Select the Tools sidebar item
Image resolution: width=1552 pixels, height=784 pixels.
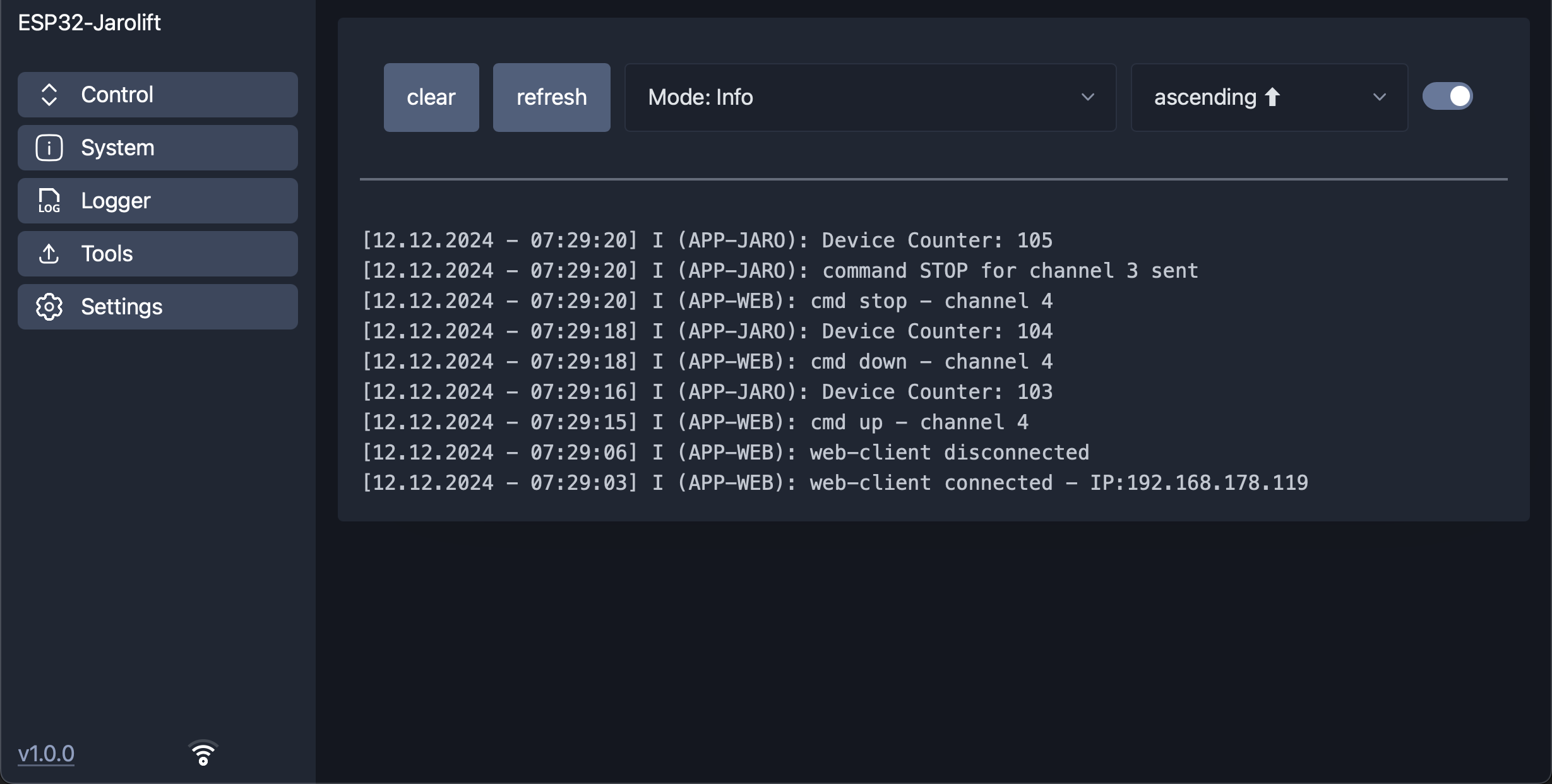[x=158, y=254]
